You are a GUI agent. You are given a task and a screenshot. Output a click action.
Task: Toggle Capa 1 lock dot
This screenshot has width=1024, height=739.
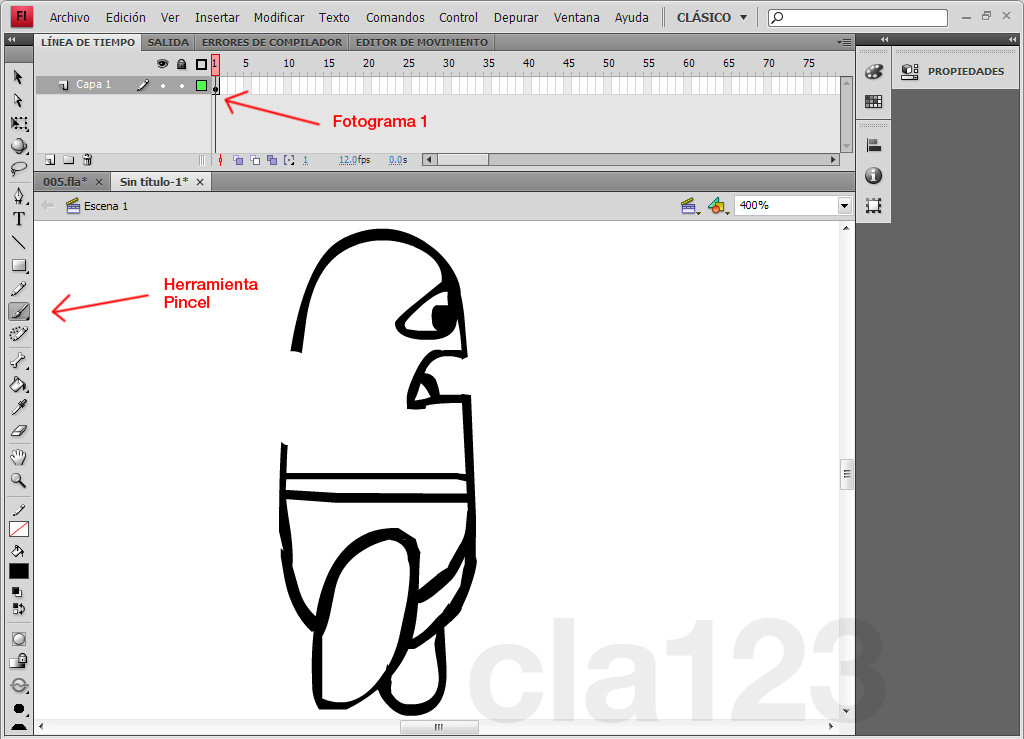coord(182,86)
